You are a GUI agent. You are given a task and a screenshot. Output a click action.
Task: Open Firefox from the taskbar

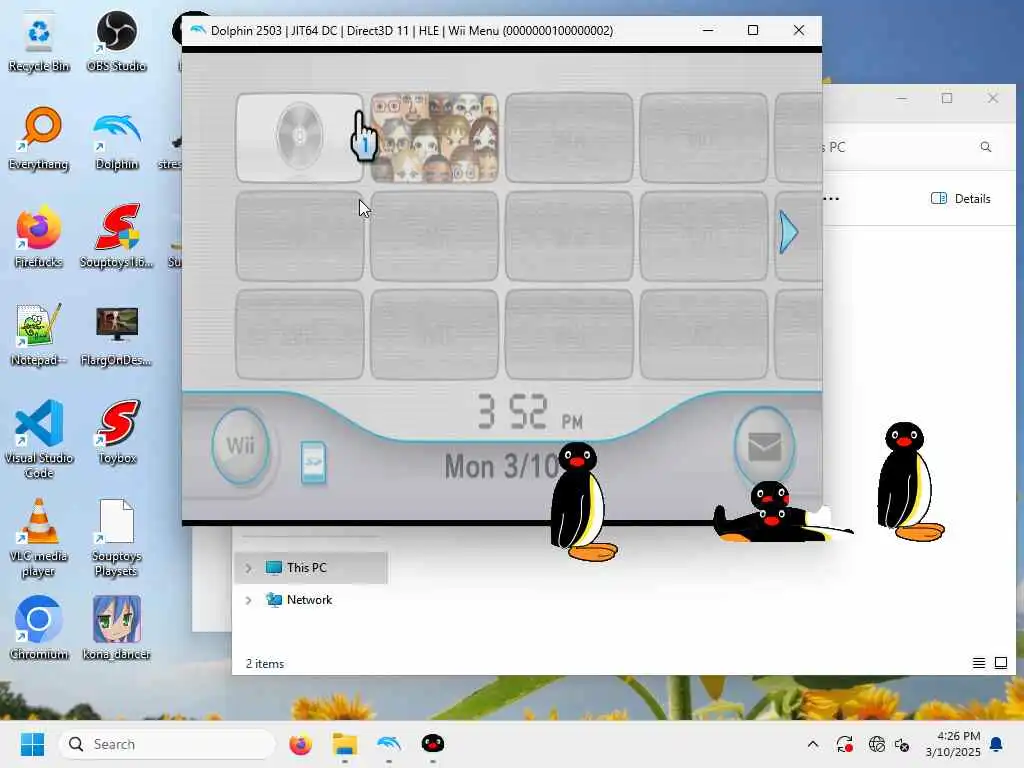(x=300, y=744)
